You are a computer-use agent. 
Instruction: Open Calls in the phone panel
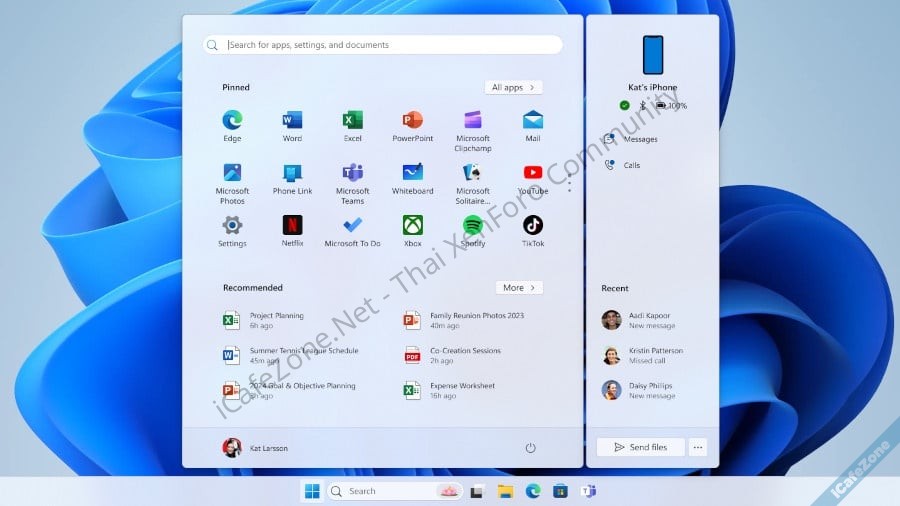(631, 165)
